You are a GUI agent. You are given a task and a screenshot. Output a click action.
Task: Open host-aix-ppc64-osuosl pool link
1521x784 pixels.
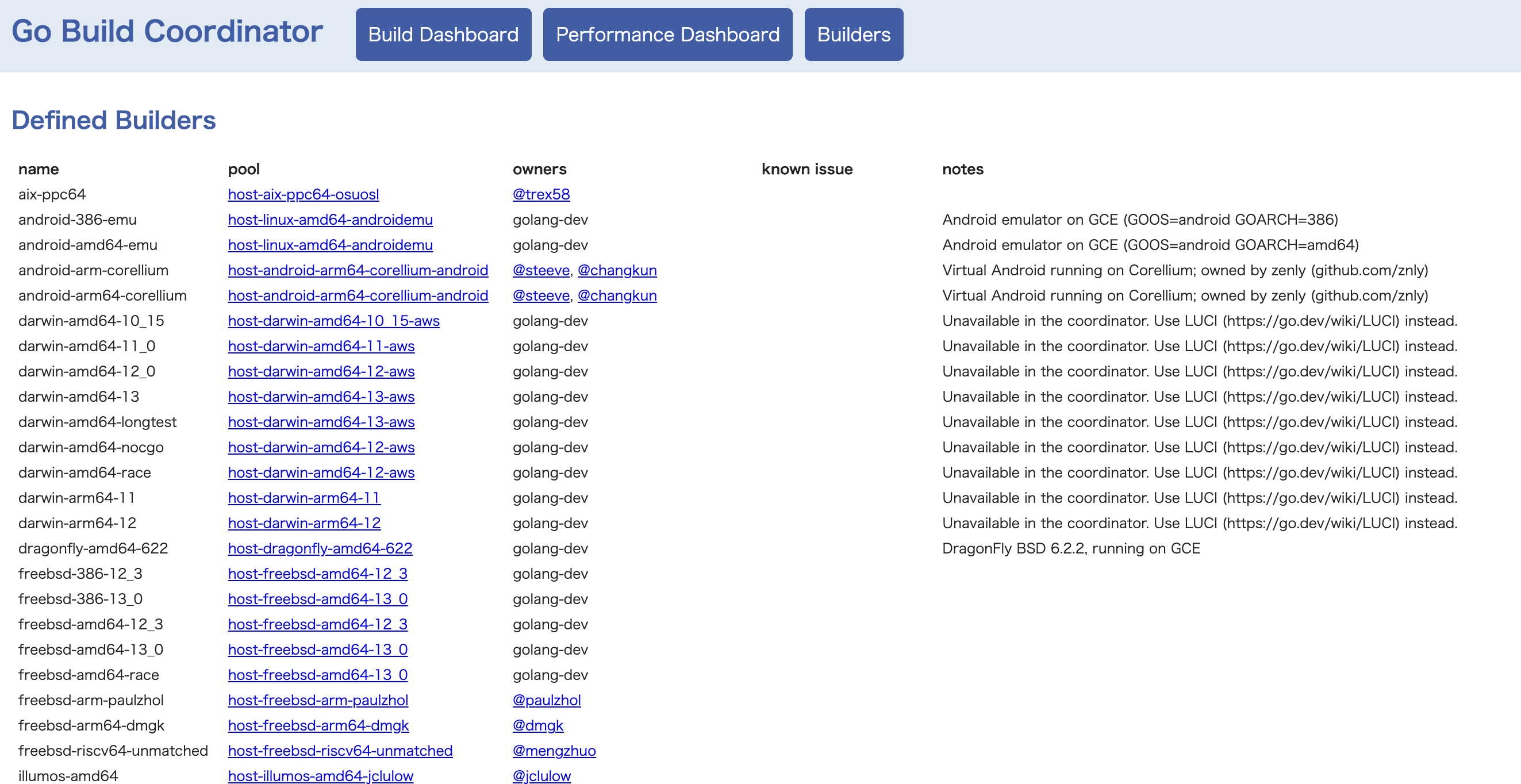tap(303, 194)
